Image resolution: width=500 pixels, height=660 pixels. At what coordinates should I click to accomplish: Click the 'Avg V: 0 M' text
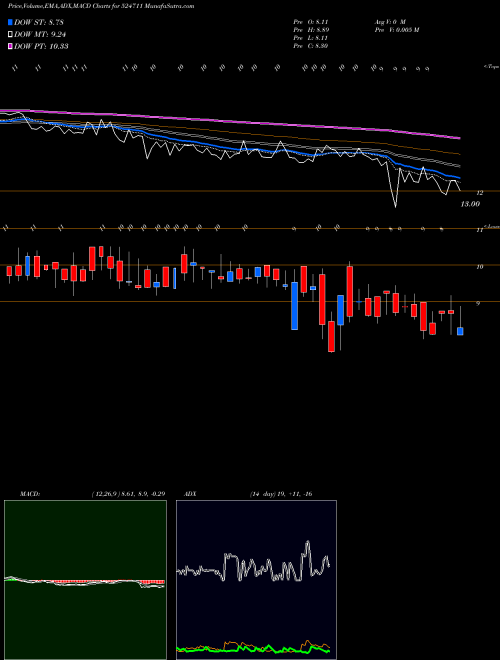[x=389, y=21]
